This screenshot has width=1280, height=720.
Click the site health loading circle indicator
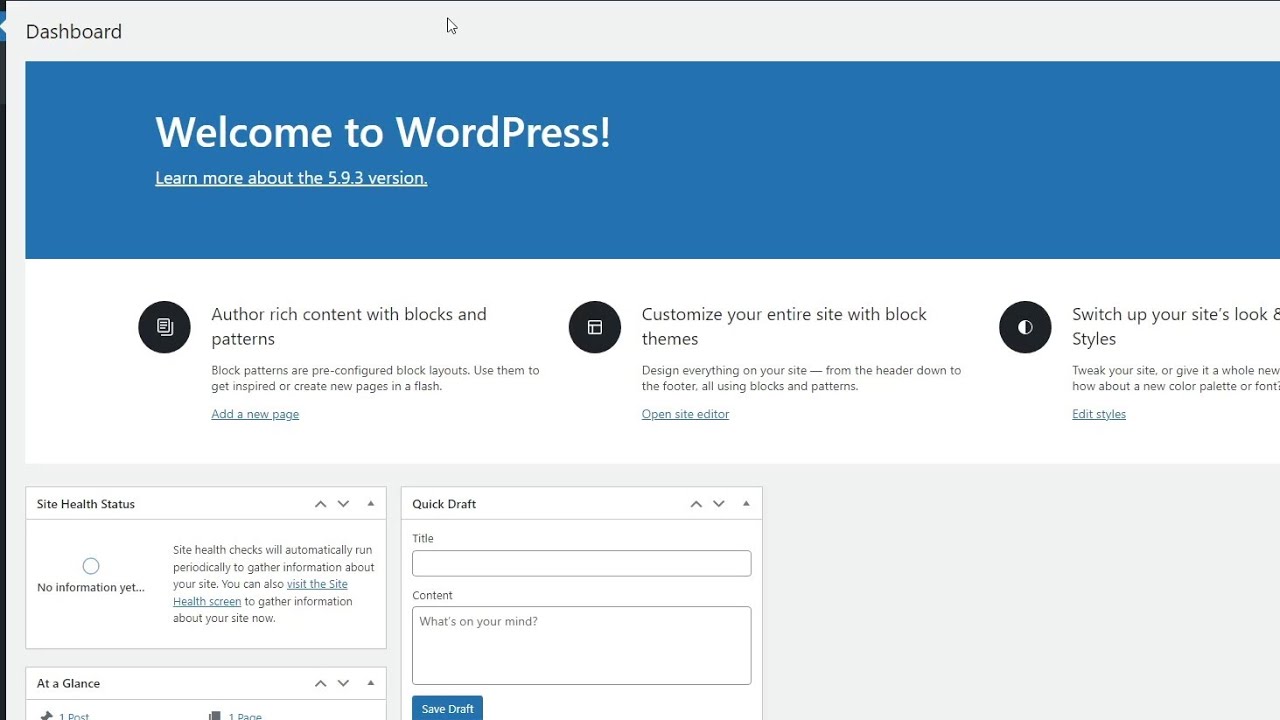point(91,566)
